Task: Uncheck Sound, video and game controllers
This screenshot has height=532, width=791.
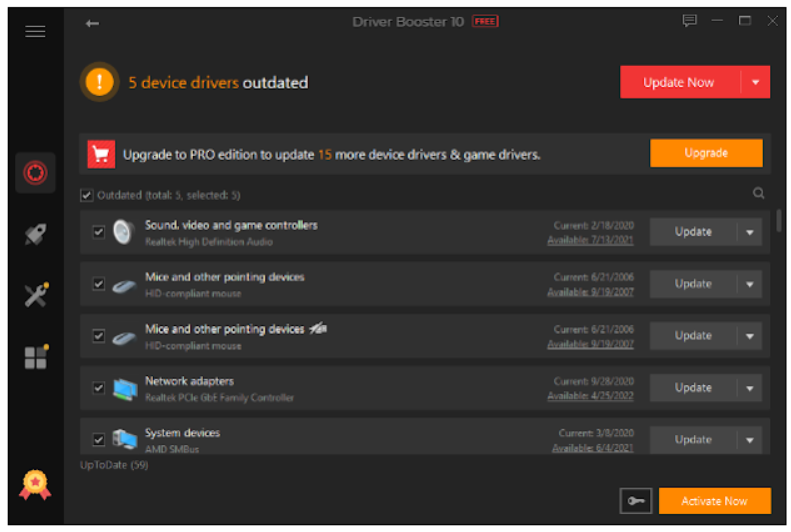Action: (98, 232)
